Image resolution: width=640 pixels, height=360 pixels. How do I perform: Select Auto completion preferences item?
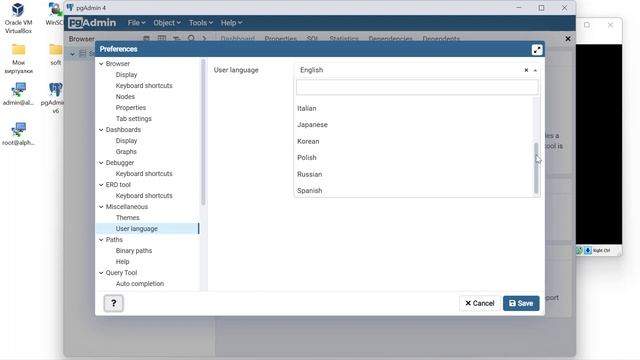click(140, 284)
